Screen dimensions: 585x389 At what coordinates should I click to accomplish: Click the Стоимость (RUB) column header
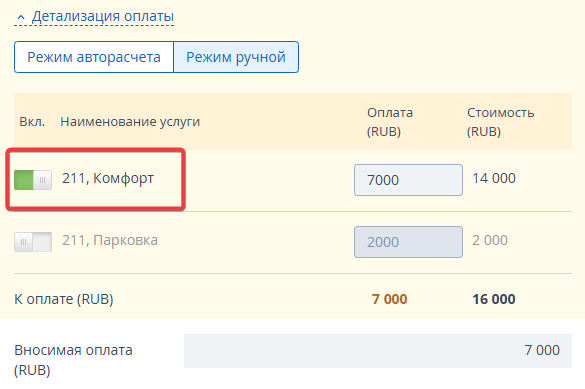(501, 122)
